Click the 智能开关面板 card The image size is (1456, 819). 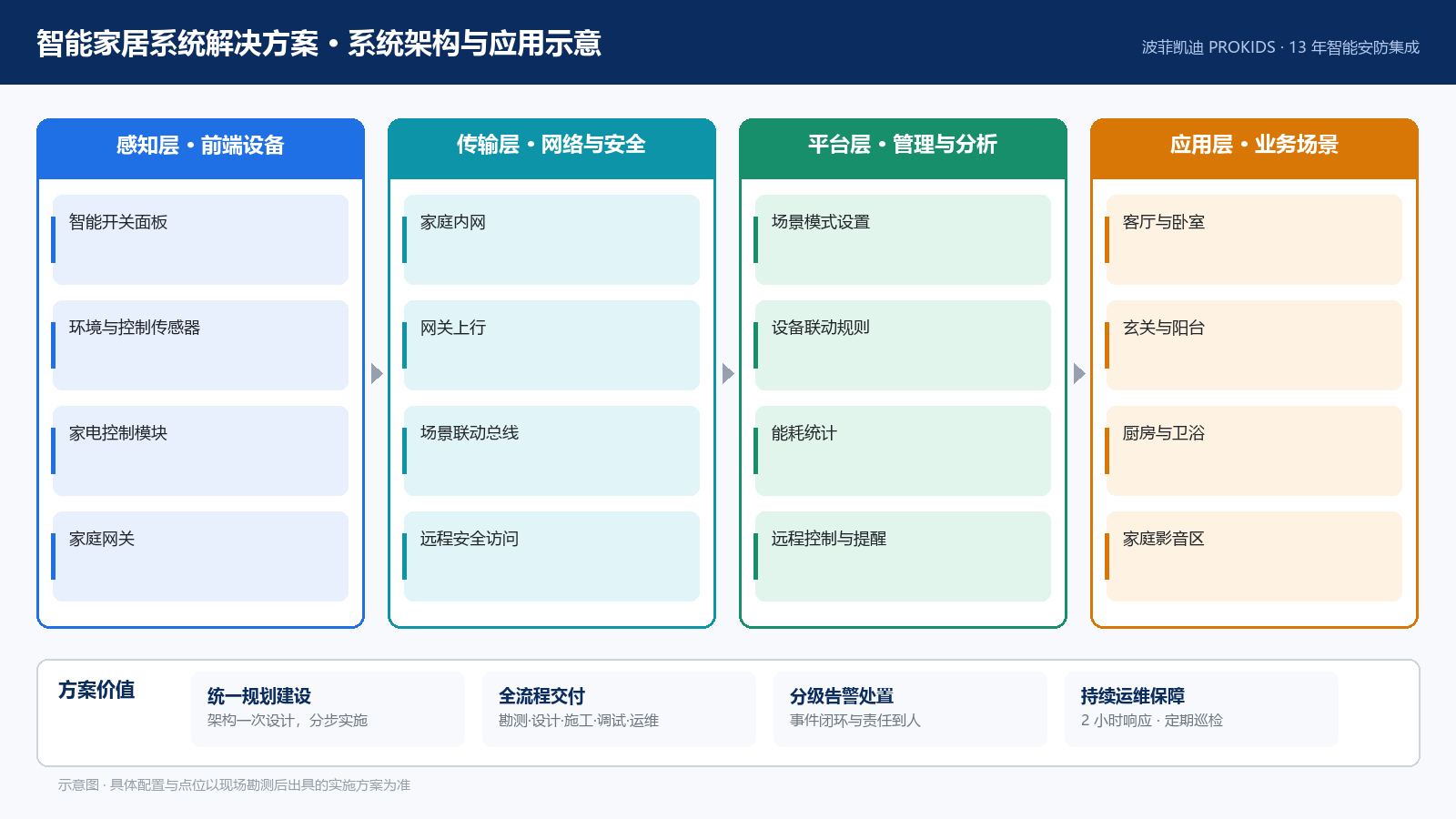(200, 239)
